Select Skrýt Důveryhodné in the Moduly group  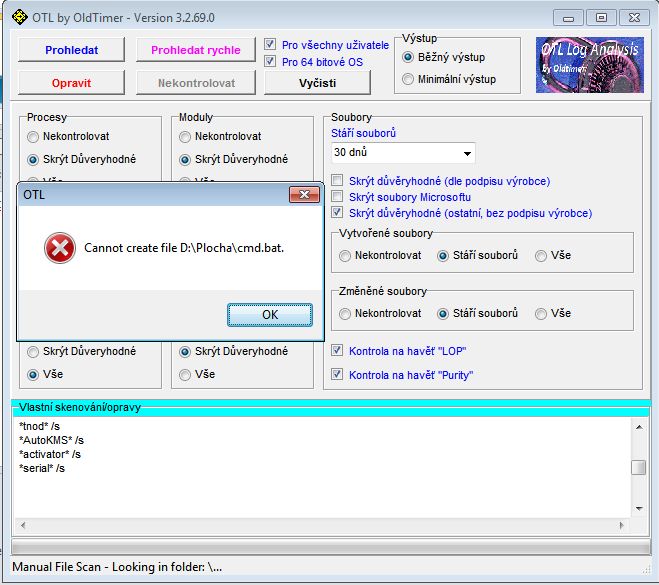(x=185, y=160)
